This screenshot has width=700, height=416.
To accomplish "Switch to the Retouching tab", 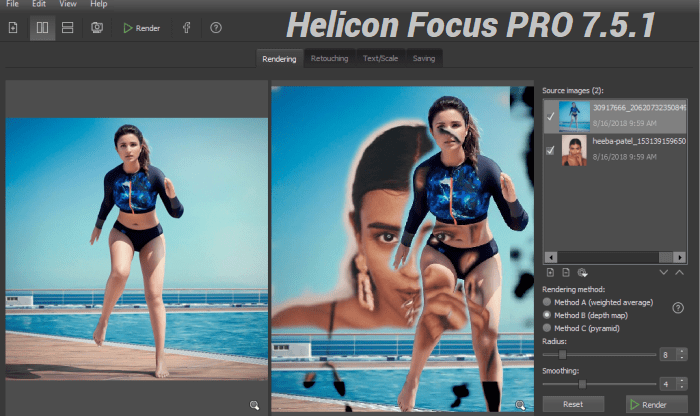I will (x=329, y=58).
